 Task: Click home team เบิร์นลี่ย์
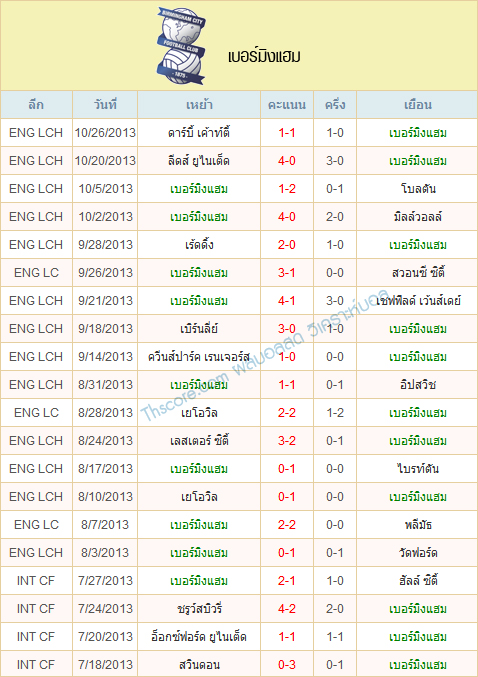coord(199,329)
